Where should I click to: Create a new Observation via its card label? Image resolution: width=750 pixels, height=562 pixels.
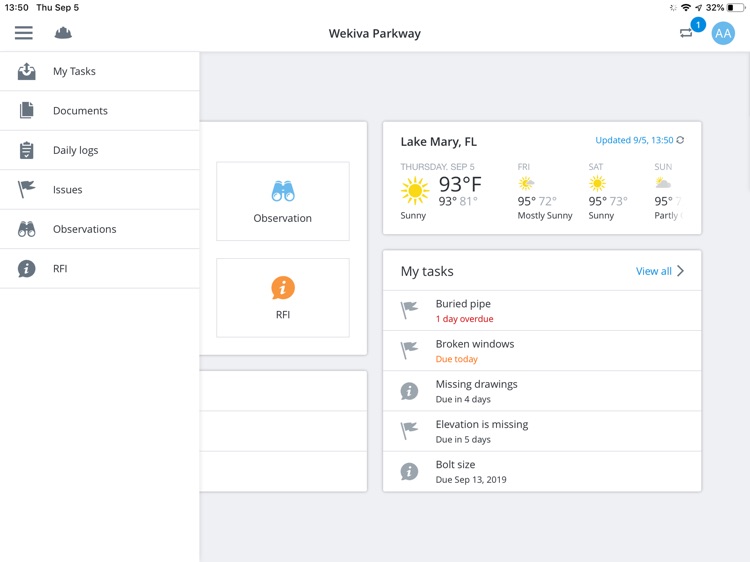tap(283, 218)
